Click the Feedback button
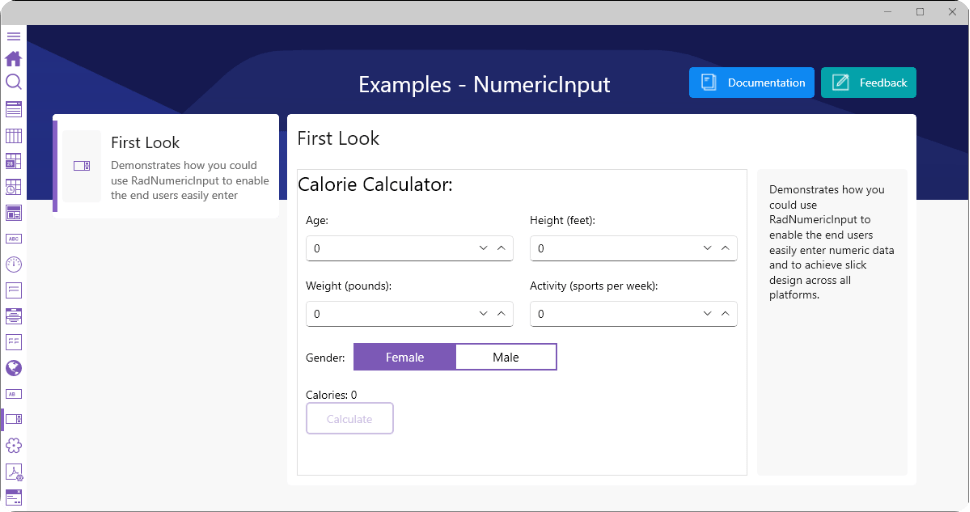 coord(868,83)
